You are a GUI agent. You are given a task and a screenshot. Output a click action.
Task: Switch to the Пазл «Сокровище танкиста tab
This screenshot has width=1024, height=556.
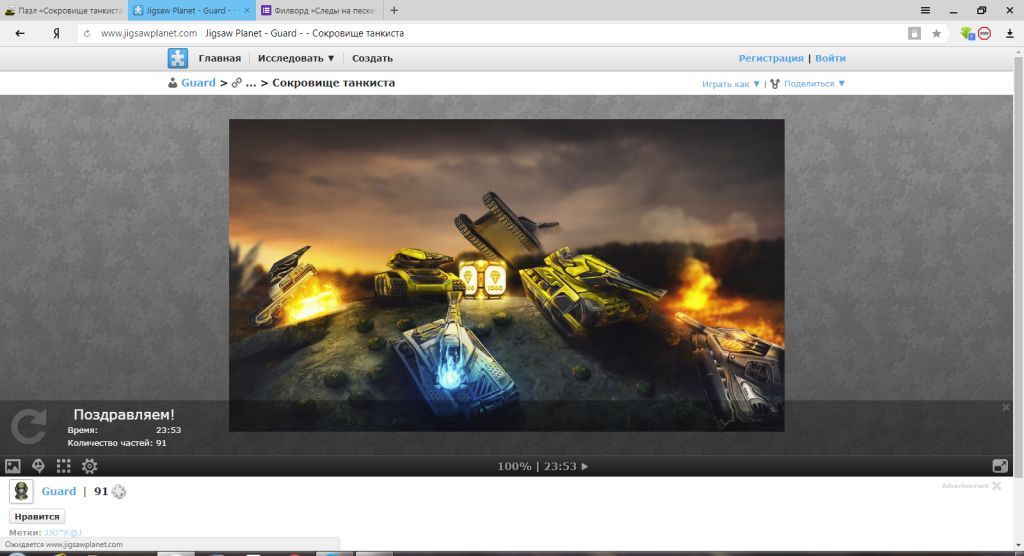point(64,10)
